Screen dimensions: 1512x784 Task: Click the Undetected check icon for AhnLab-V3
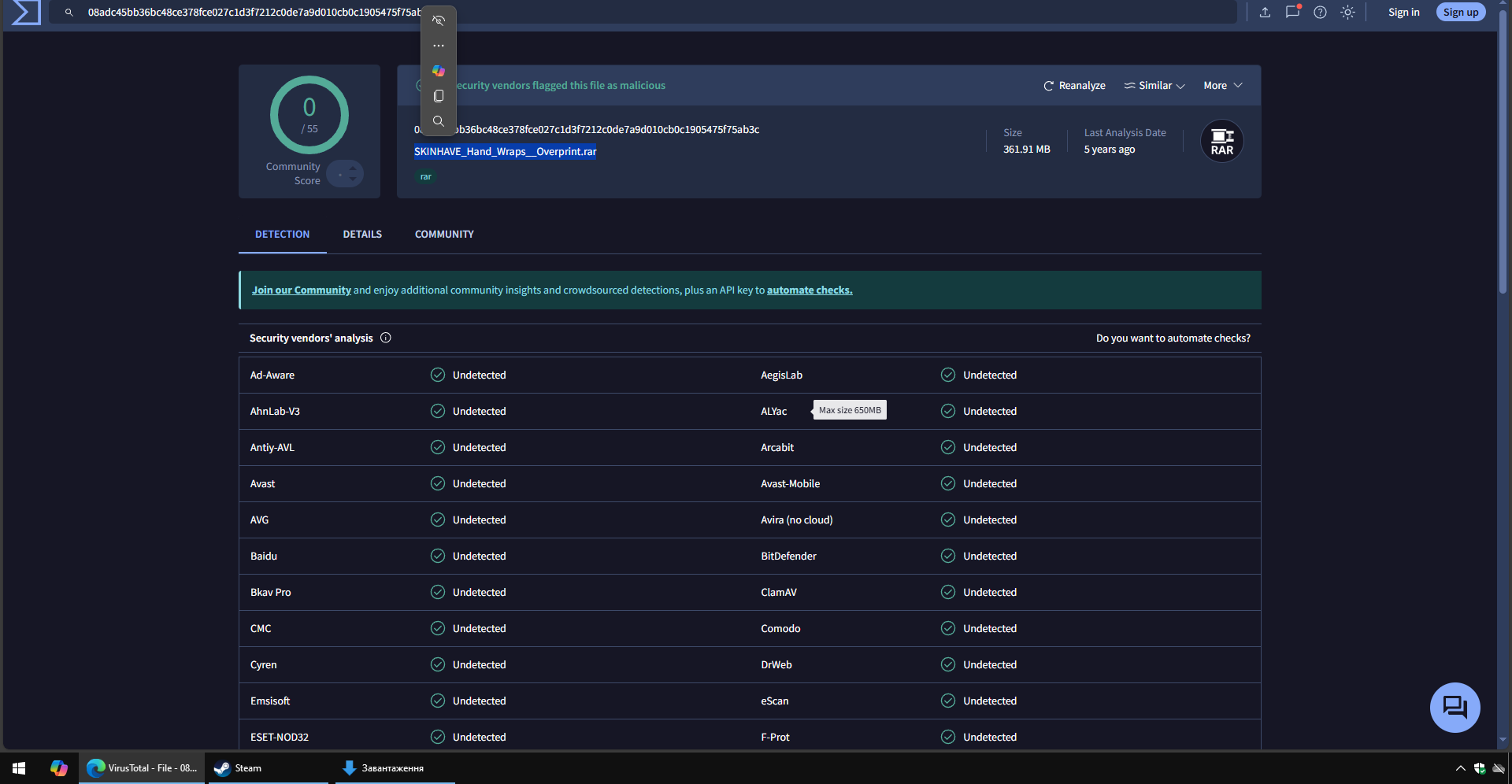tap(438, 411)
